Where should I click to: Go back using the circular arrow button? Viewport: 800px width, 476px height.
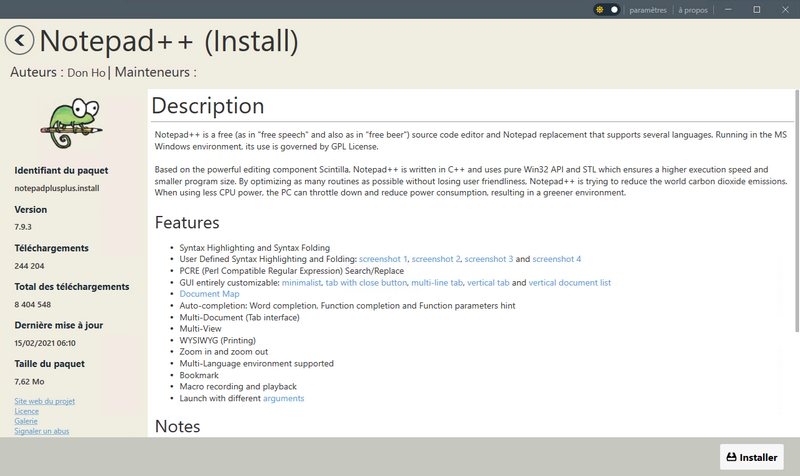19,40
